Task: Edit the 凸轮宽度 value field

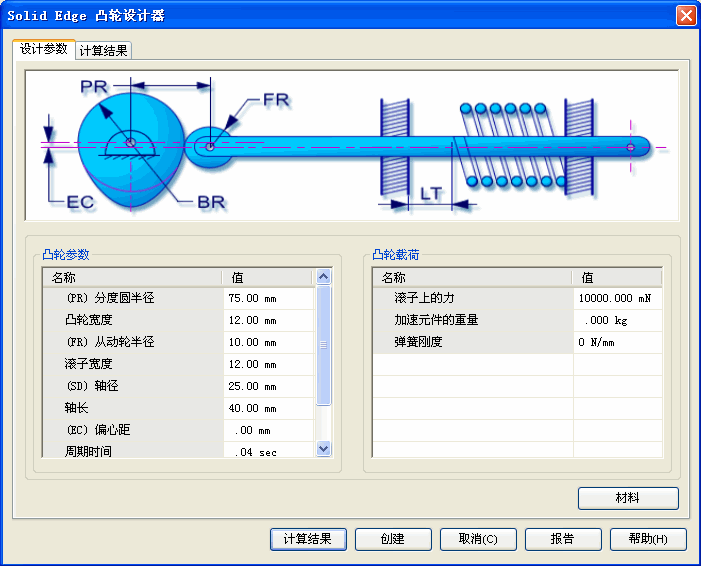Action: [x=267, y=320]
